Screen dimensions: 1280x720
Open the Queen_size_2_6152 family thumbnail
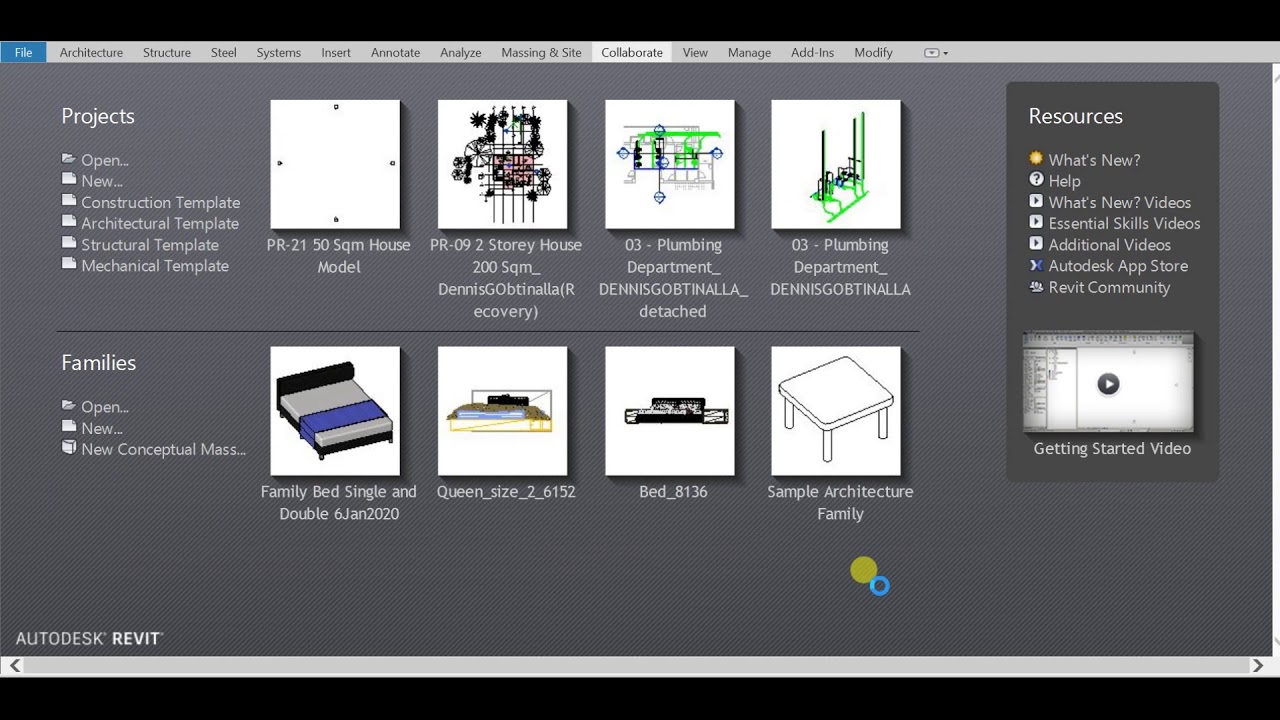pyautogui.click(x=502, y=411)
